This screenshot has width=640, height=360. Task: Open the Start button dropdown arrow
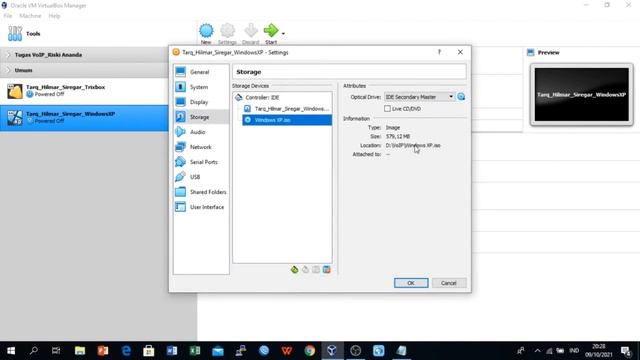283,33
